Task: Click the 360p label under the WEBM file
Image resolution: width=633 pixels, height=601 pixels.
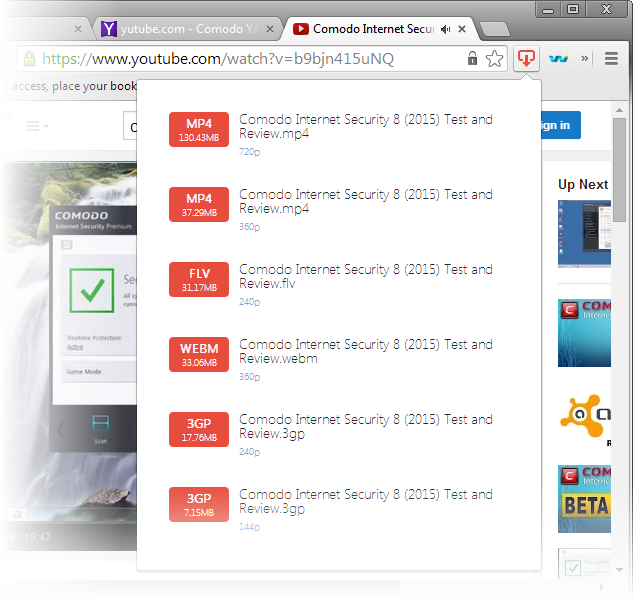Action: (x=249, y=377)
